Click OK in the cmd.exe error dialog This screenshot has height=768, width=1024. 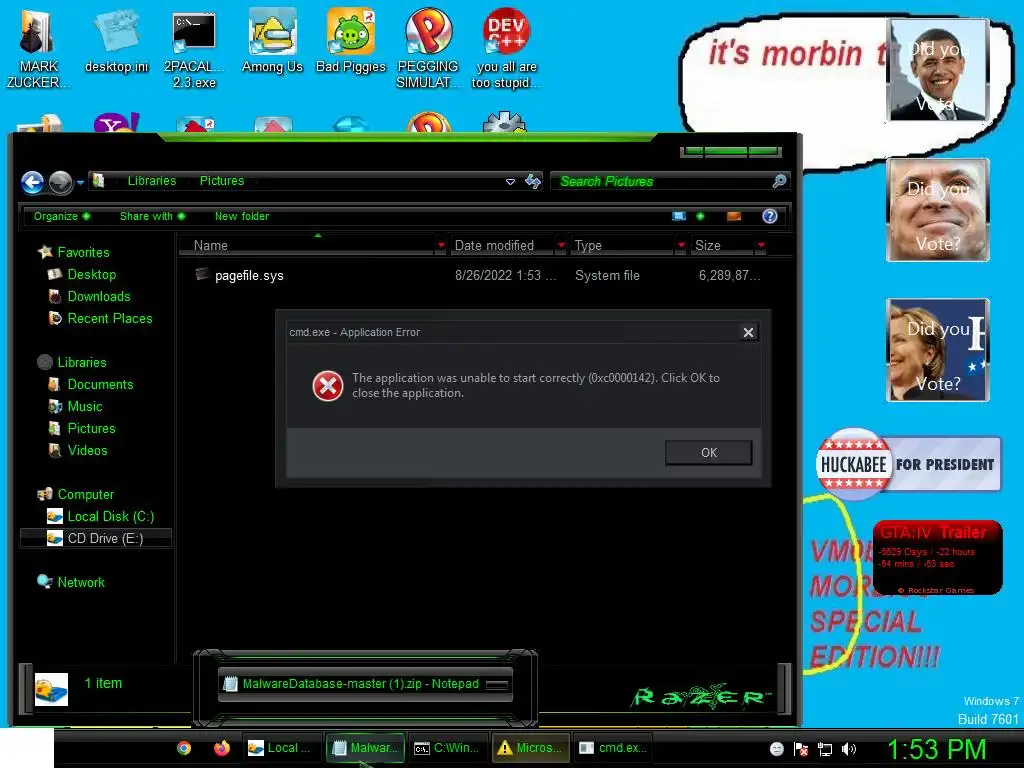[x=709, y=453]
